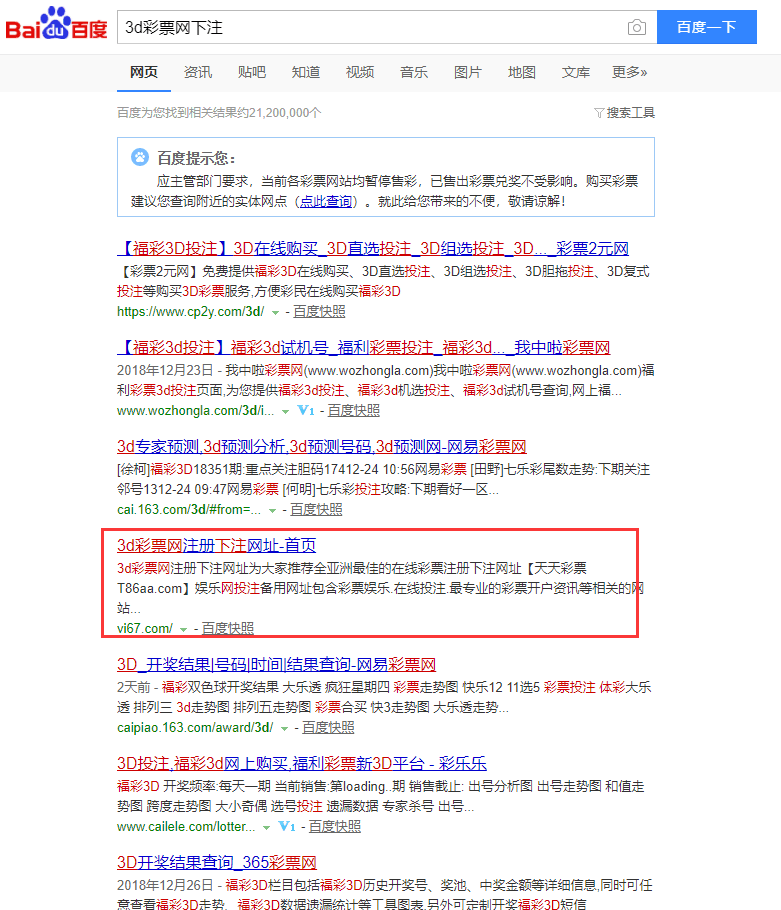
Task: Open the 3d彩票网注册下注网址-首页 result
Action: (x=216, y=545)
